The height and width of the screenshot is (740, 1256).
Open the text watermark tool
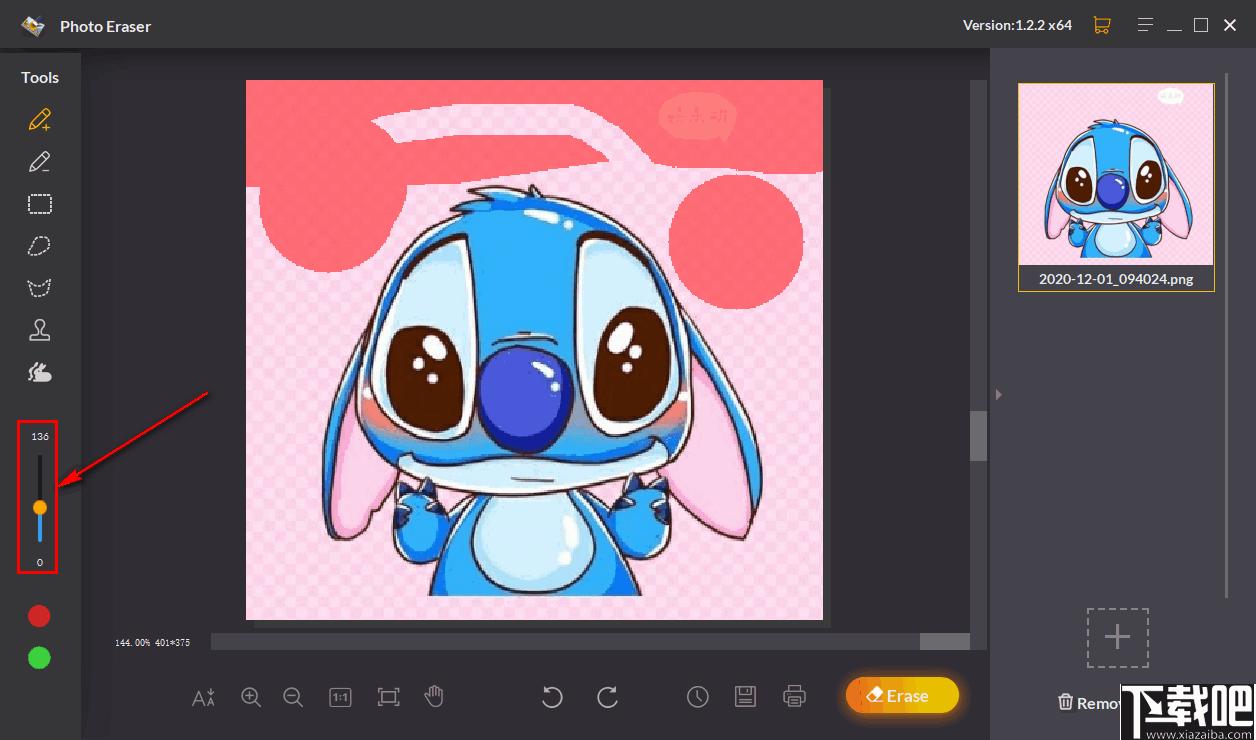[x=204, y=697]
